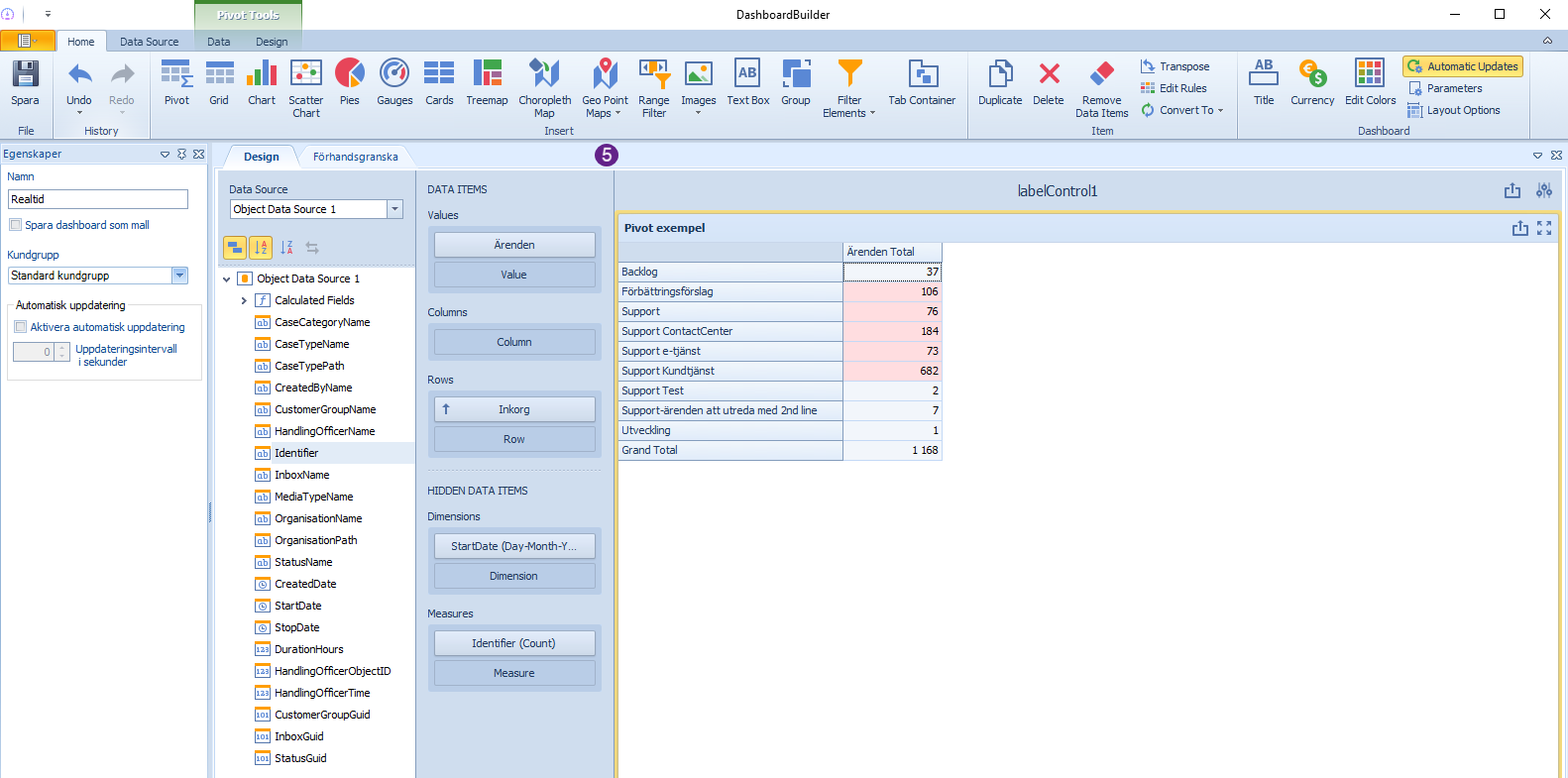Insert a Tab Container
This screenshot has width=1568, height=778.
tap(922, 83)
